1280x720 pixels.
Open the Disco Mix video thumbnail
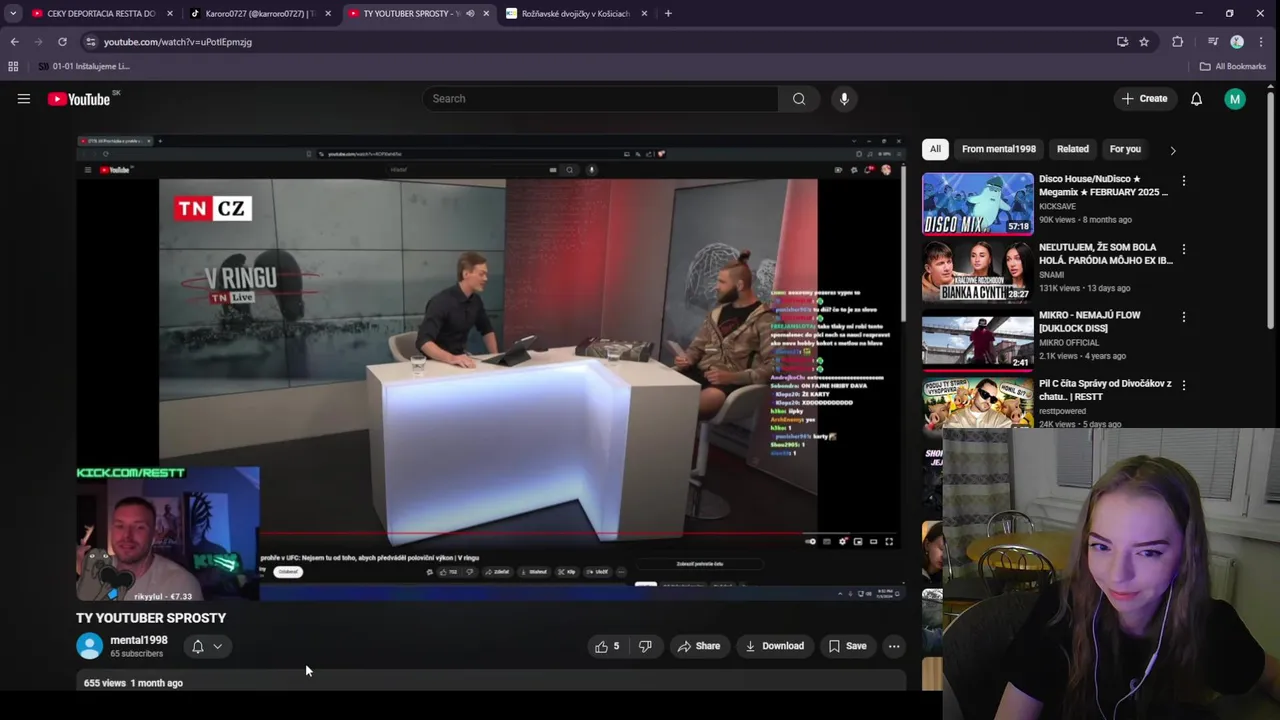pyautogui.click(x=978, y=204)
